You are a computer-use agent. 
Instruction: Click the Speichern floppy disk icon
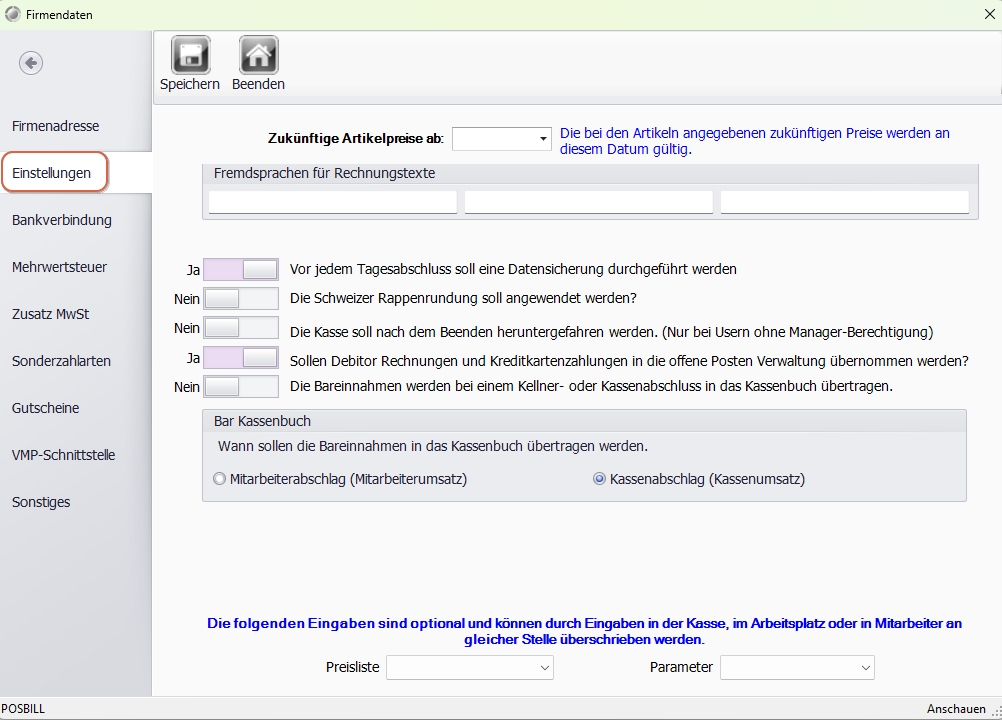tap(190, 55)
